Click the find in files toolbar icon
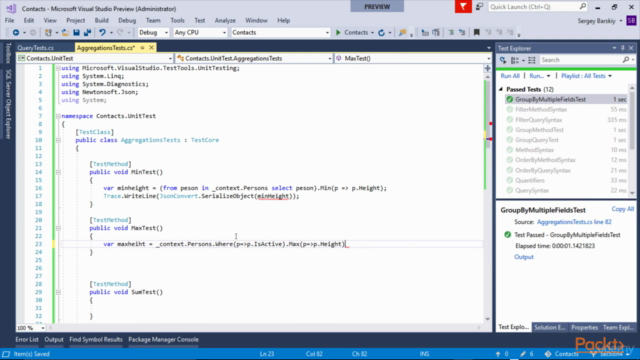 (402, 33)
